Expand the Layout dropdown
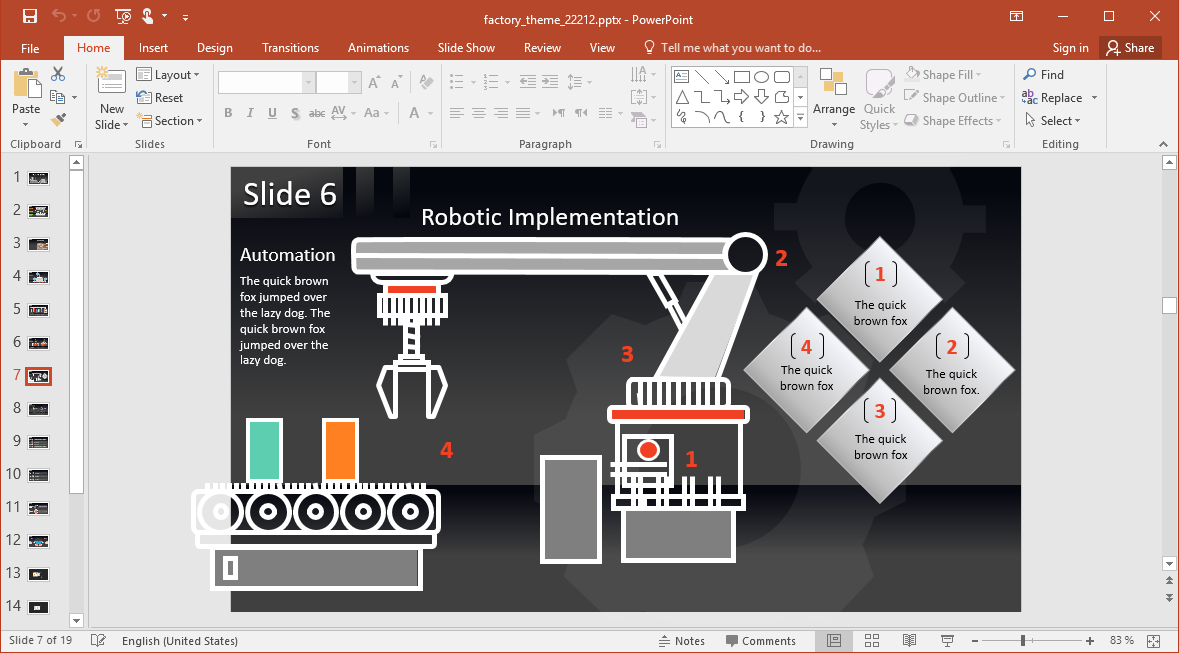 coord(168,74)
